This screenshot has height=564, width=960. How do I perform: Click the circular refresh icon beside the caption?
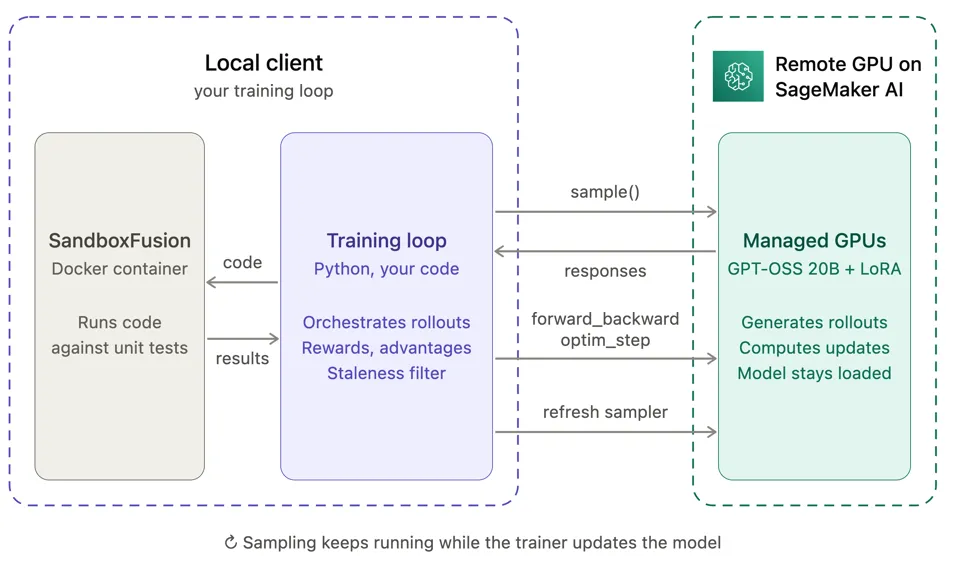[230, 543]
